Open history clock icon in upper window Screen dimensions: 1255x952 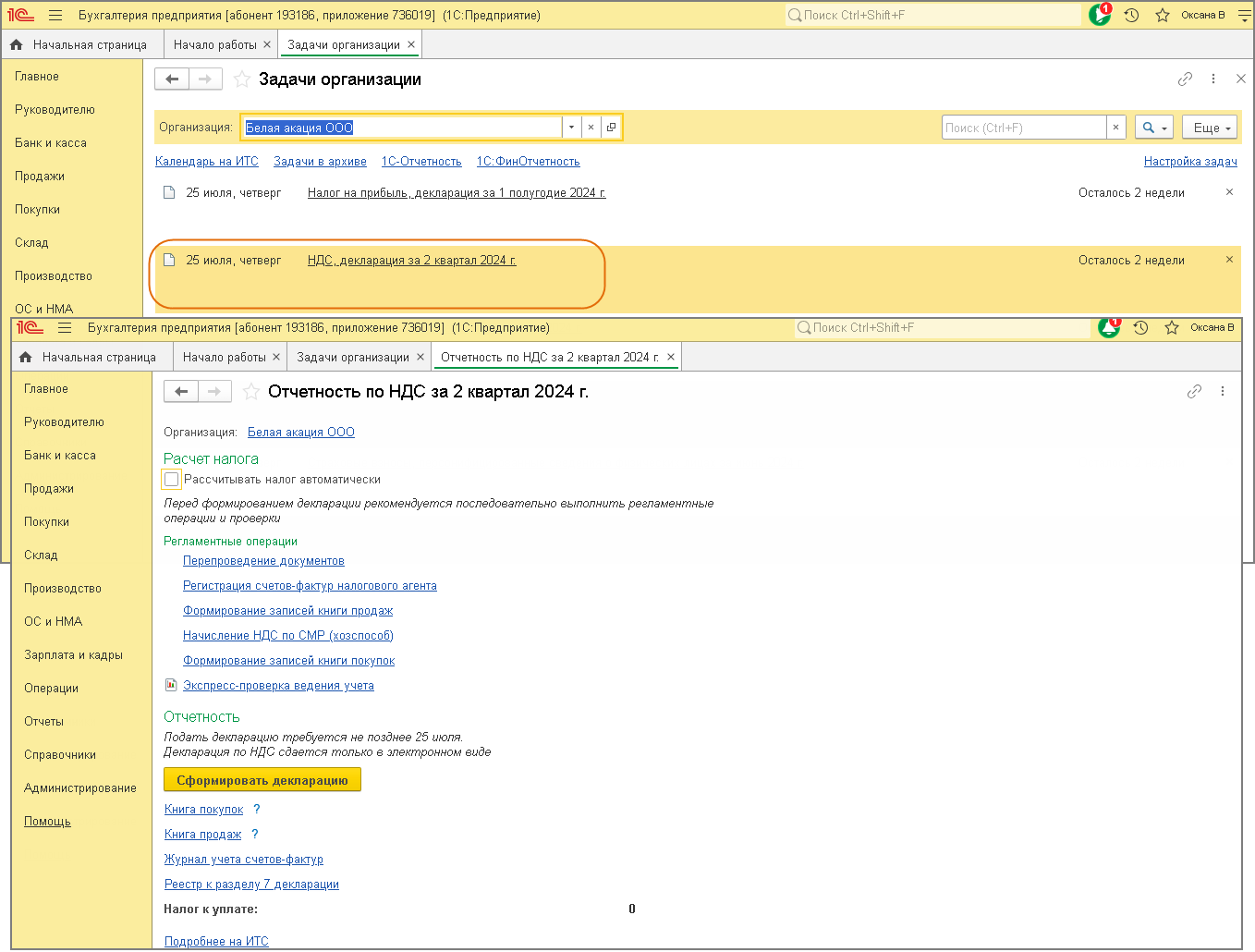coord(1131,15)
